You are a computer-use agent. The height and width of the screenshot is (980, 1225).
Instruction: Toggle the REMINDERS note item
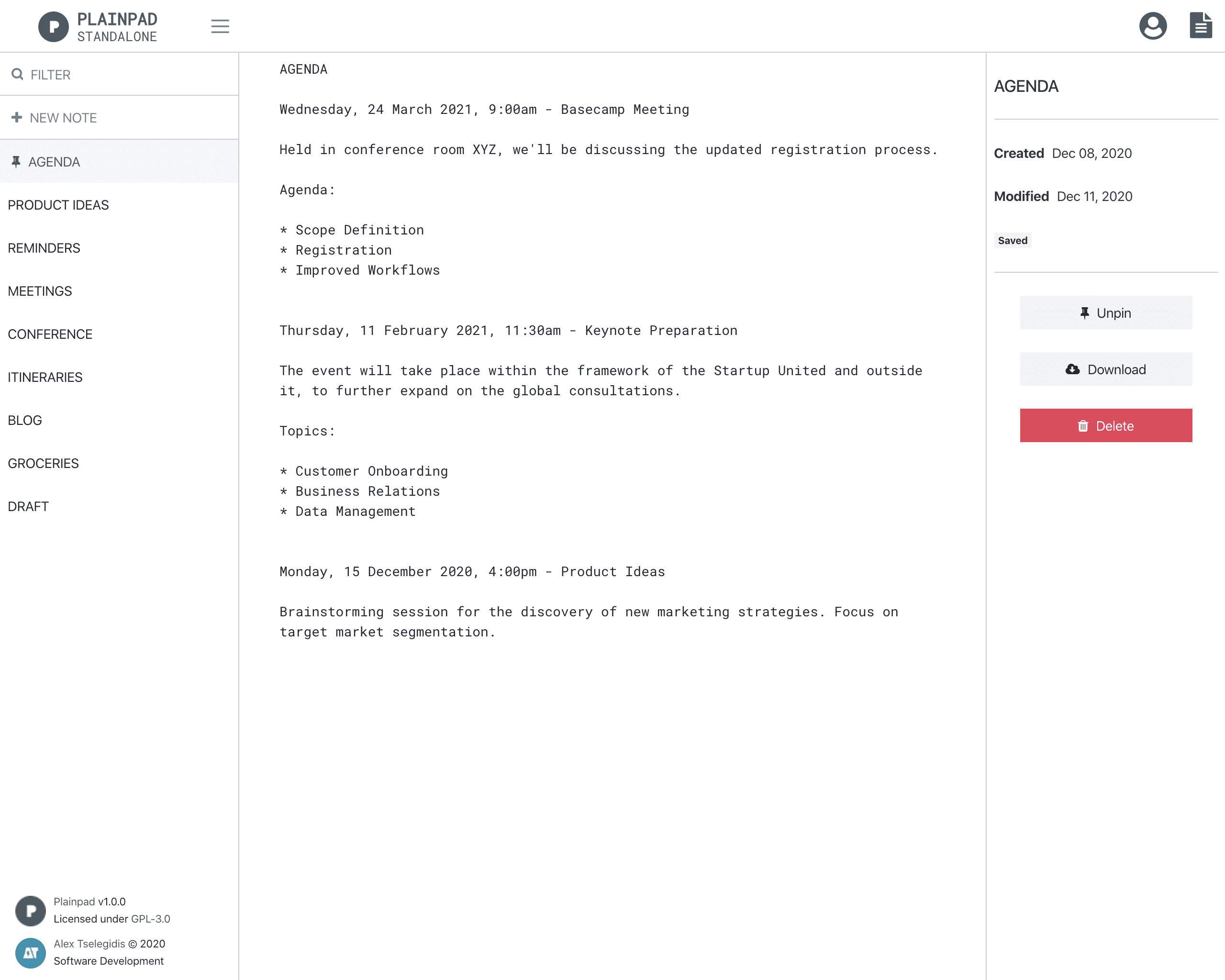(x=44, y=247)
